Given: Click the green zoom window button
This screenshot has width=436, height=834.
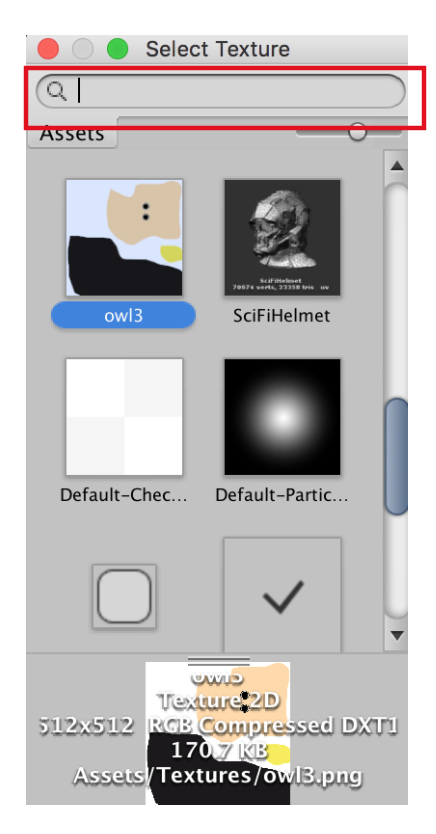Looking at the screenshot, I should tap(118, 49).
